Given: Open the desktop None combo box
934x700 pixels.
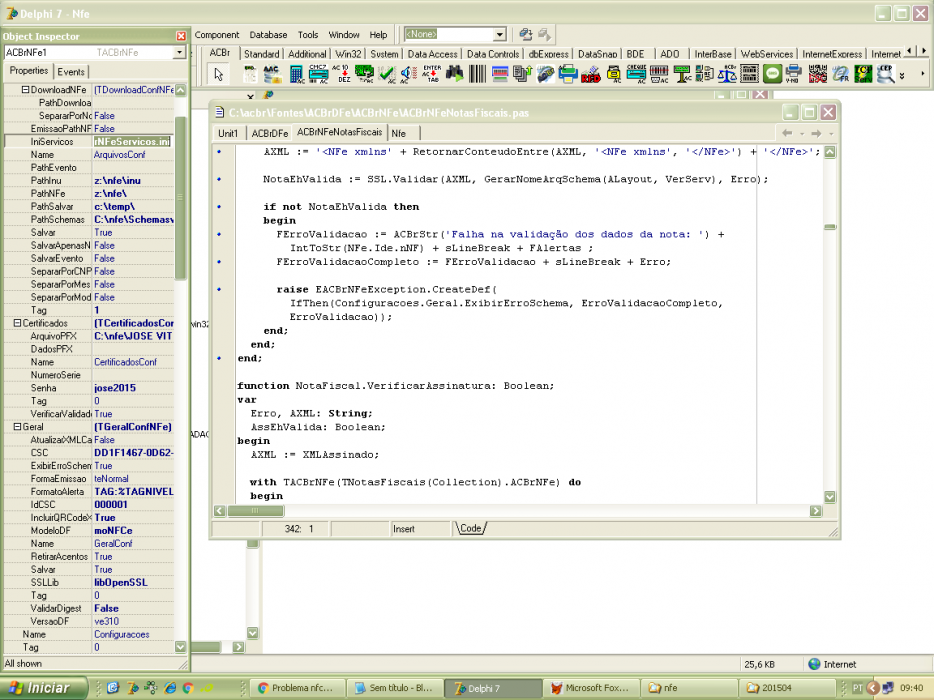Looking at the screenshot, I should tap(500, 35).
